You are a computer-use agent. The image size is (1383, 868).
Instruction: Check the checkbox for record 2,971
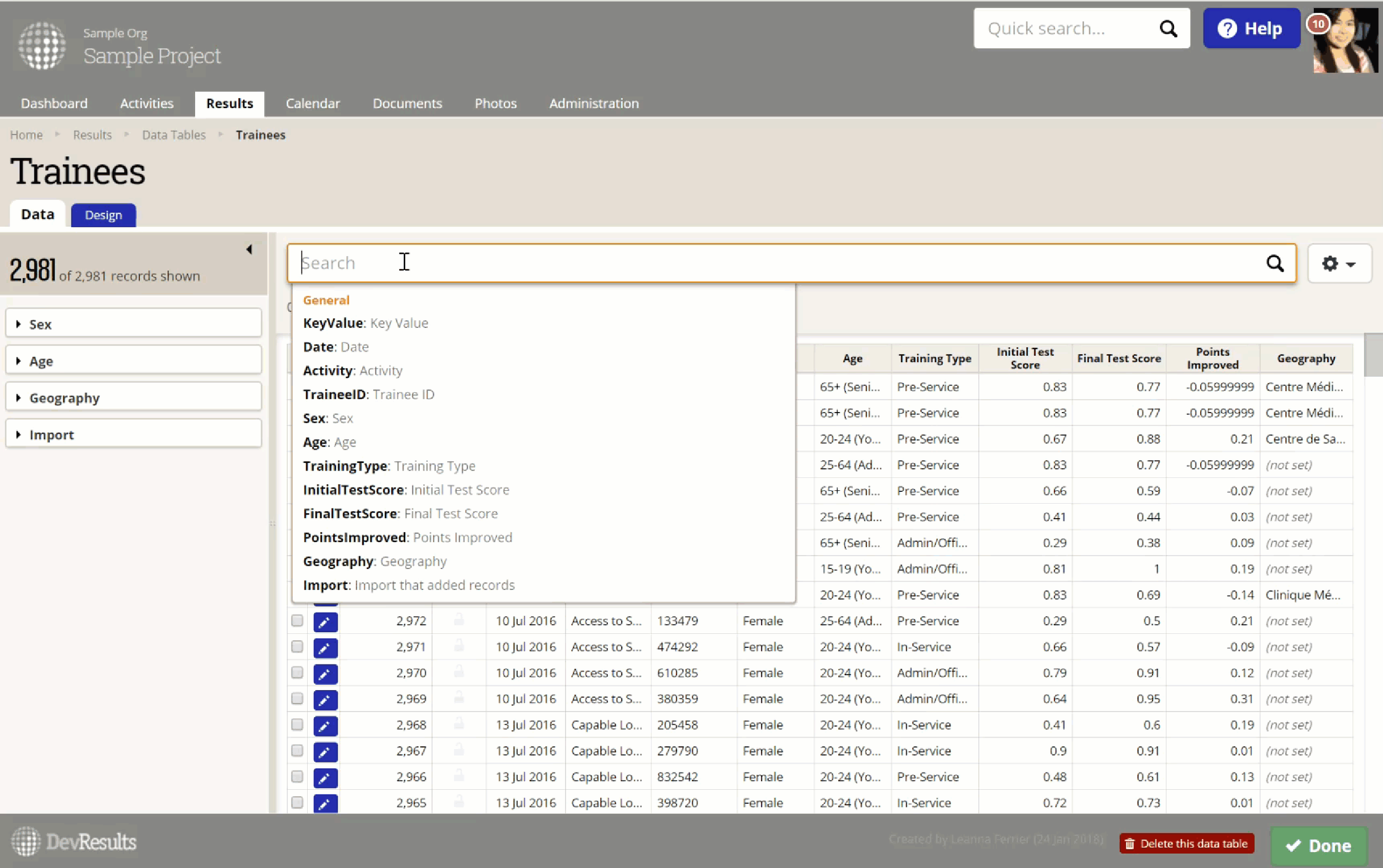(297, 646)
